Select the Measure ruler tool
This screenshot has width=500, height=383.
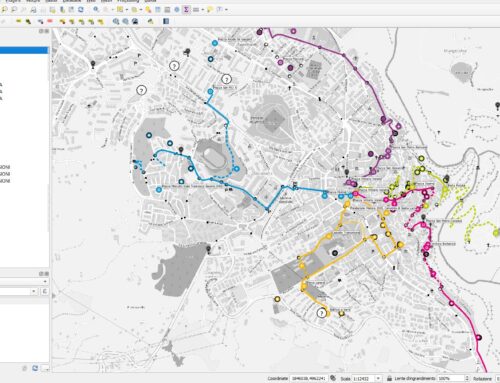(196, 10)
